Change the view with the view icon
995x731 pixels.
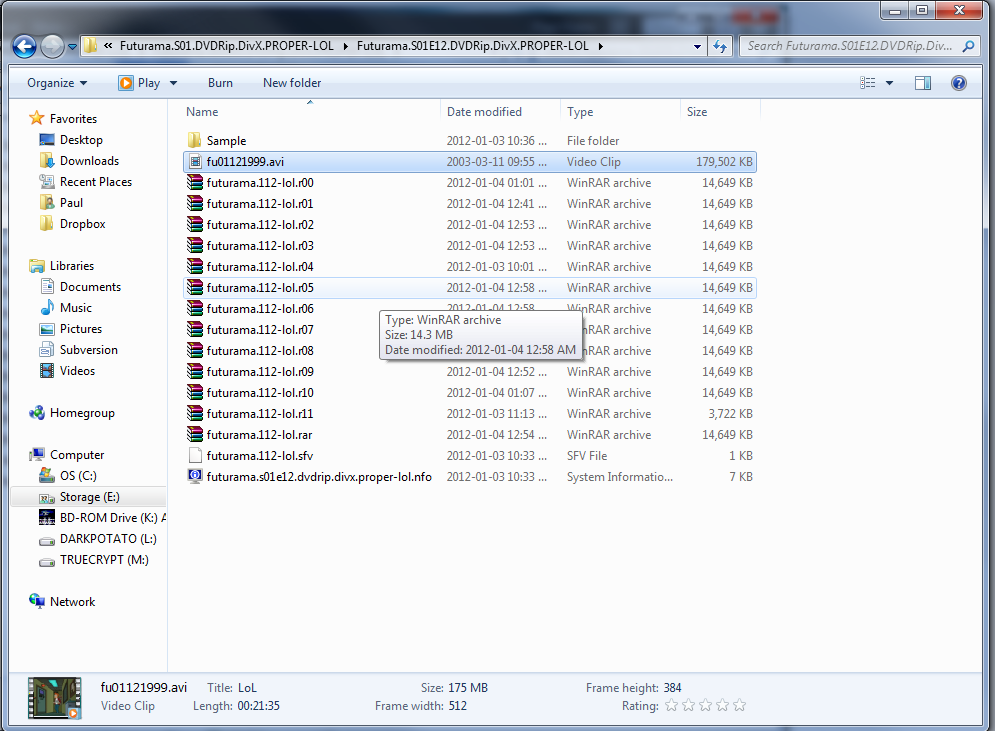[x=867, y=83]
